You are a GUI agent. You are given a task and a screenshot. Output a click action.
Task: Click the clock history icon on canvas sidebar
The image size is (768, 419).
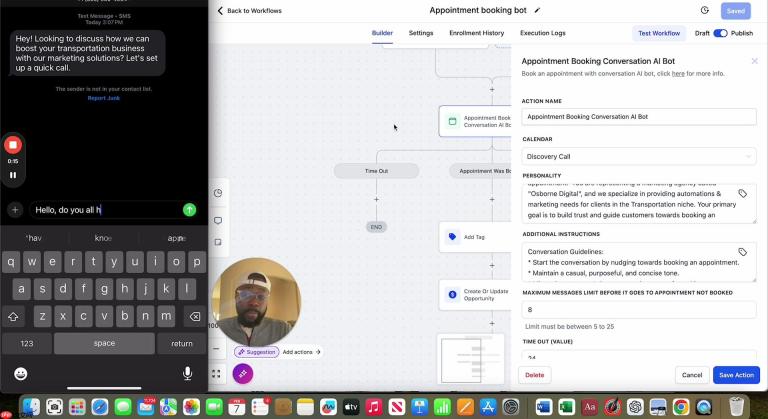tap(218, 193)
